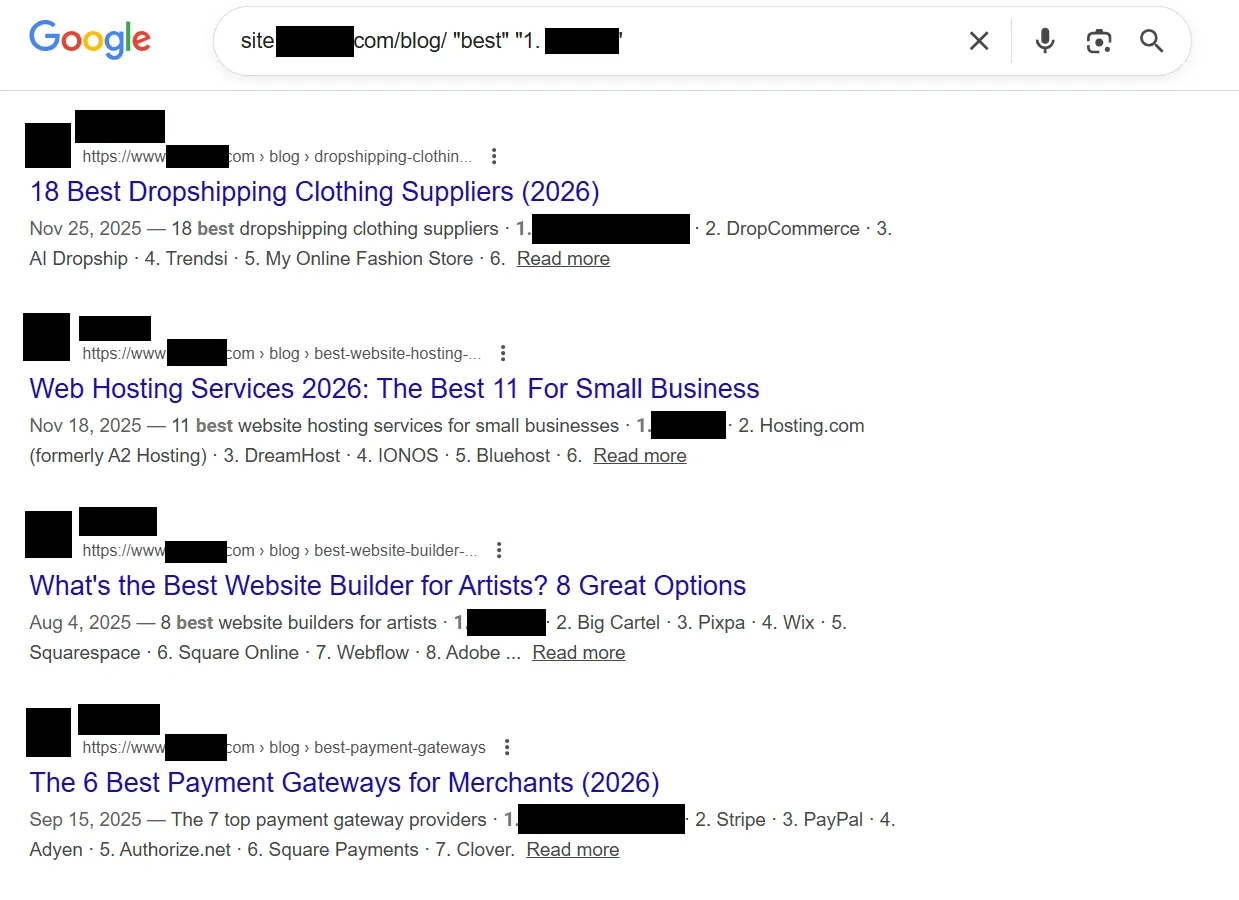Open 18 Best Dropshipping Clothing Suppliers result
This screenshot has width=1239, height=900.
pos(315,191)
